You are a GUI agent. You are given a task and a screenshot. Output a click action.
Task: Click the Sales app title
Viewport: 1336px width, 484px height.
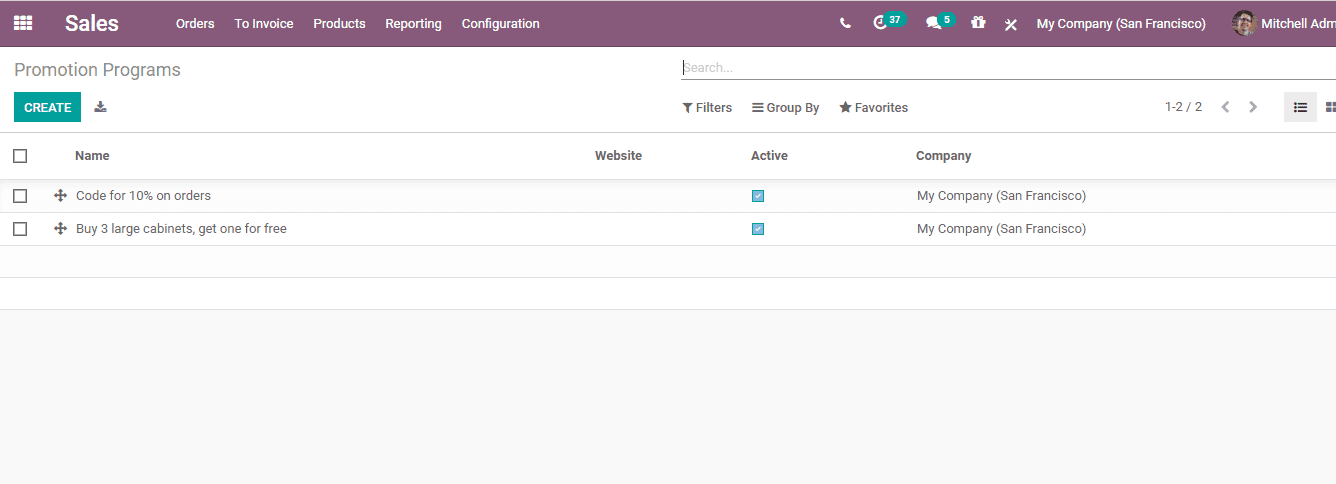[92, 23]
